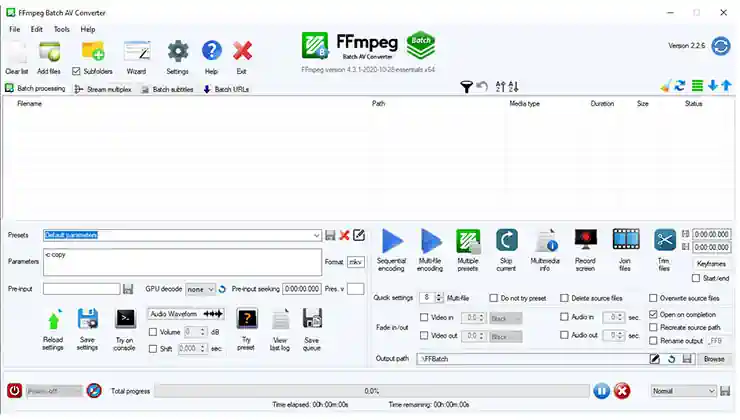Open the Trim files scissors tool
The height and width of the screenshot is (420, 740).
click(664, 240)
